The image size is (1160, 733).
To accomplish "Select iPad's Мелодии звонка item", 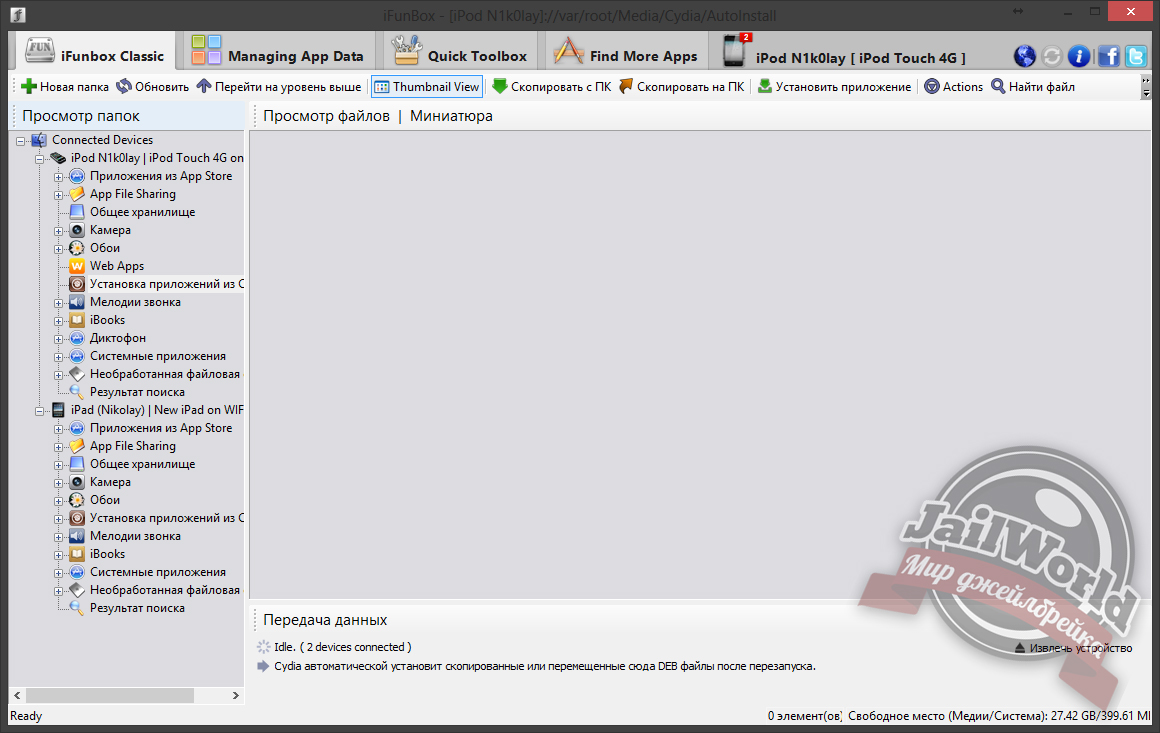I will pyautogui.click(x=135, y=536).
